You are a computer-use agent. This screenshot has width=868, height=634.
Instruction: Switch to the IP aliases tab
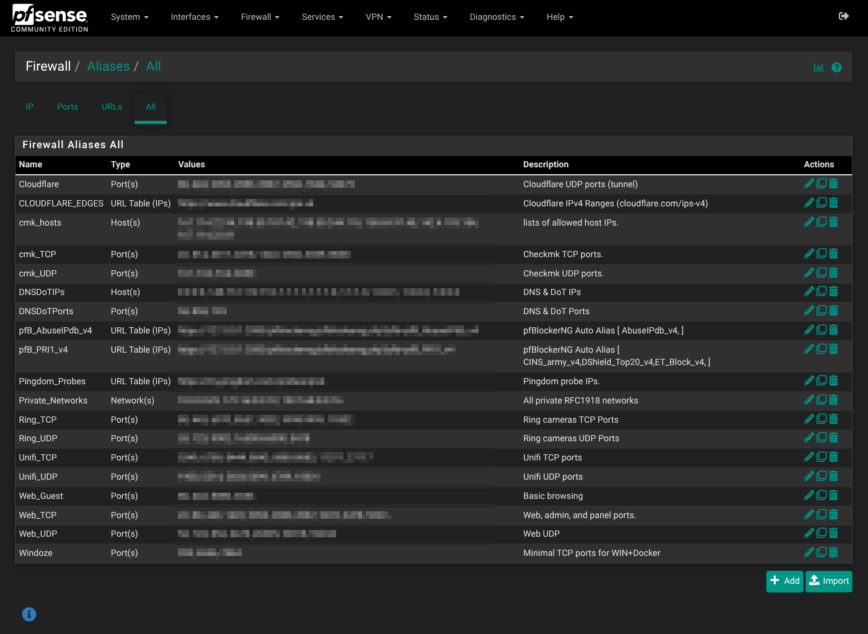(x=29, y=107)
